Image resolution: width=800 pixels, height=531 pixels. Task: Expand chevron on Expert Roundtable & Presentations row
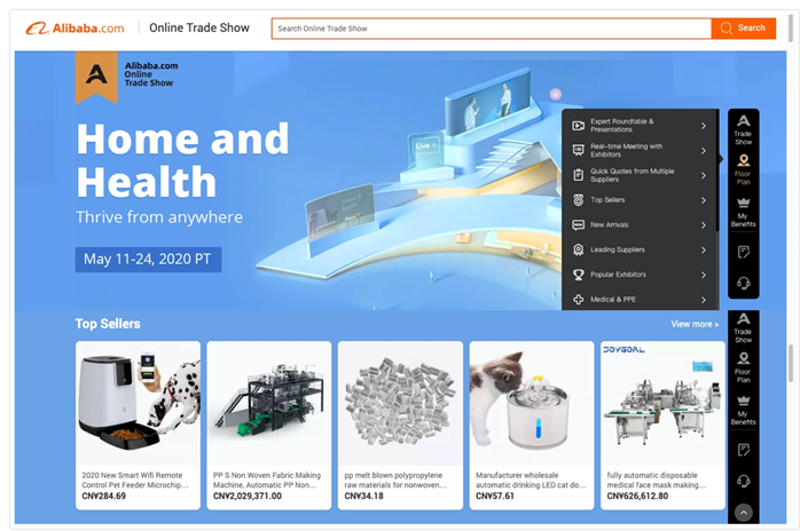[x=704, y=125]
